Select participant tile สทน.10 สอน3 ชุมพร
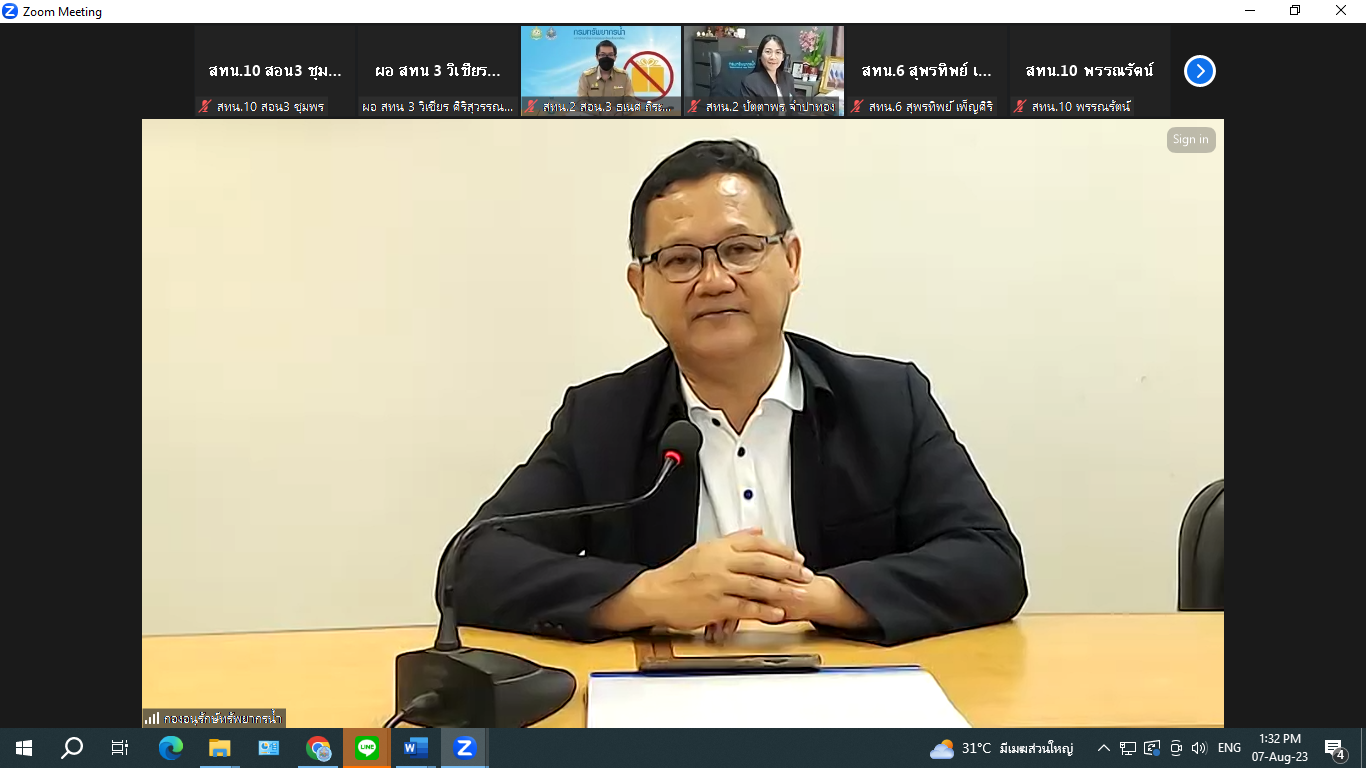Image resolution: width=1366 pixels, height=768 pixels. click(275, 71)
